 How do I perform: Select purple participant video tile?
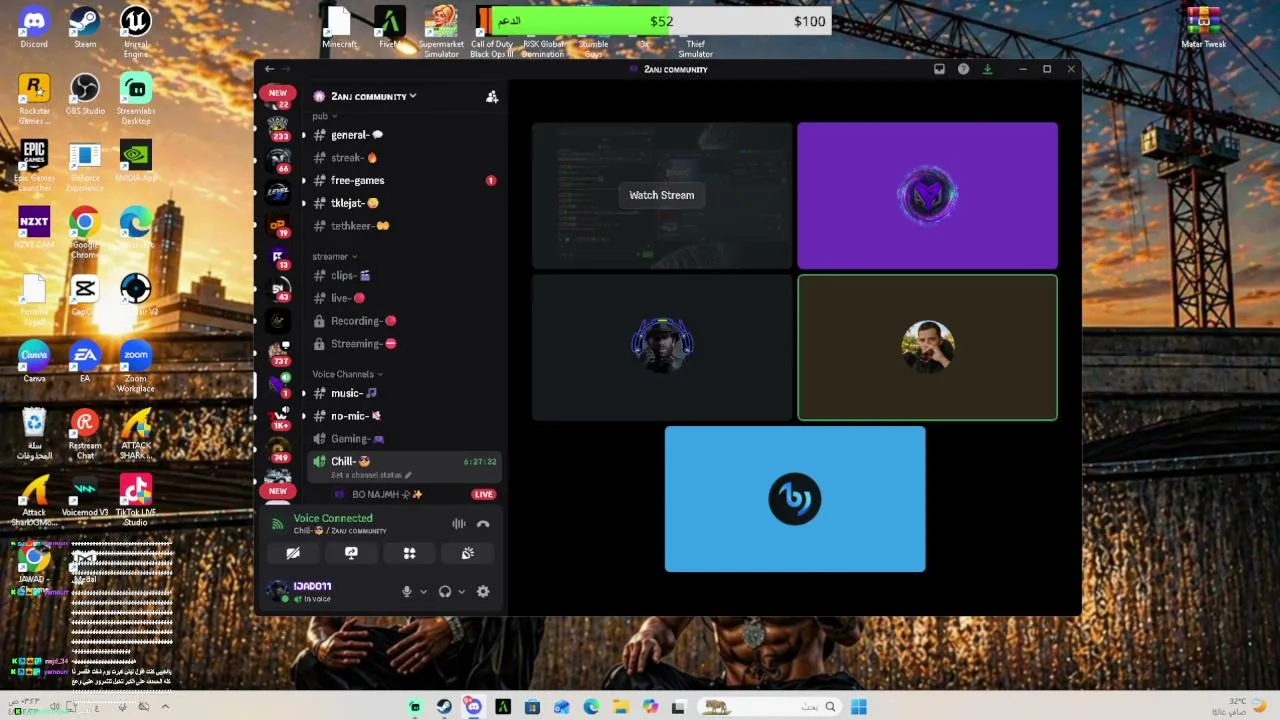tap(927, 195)
